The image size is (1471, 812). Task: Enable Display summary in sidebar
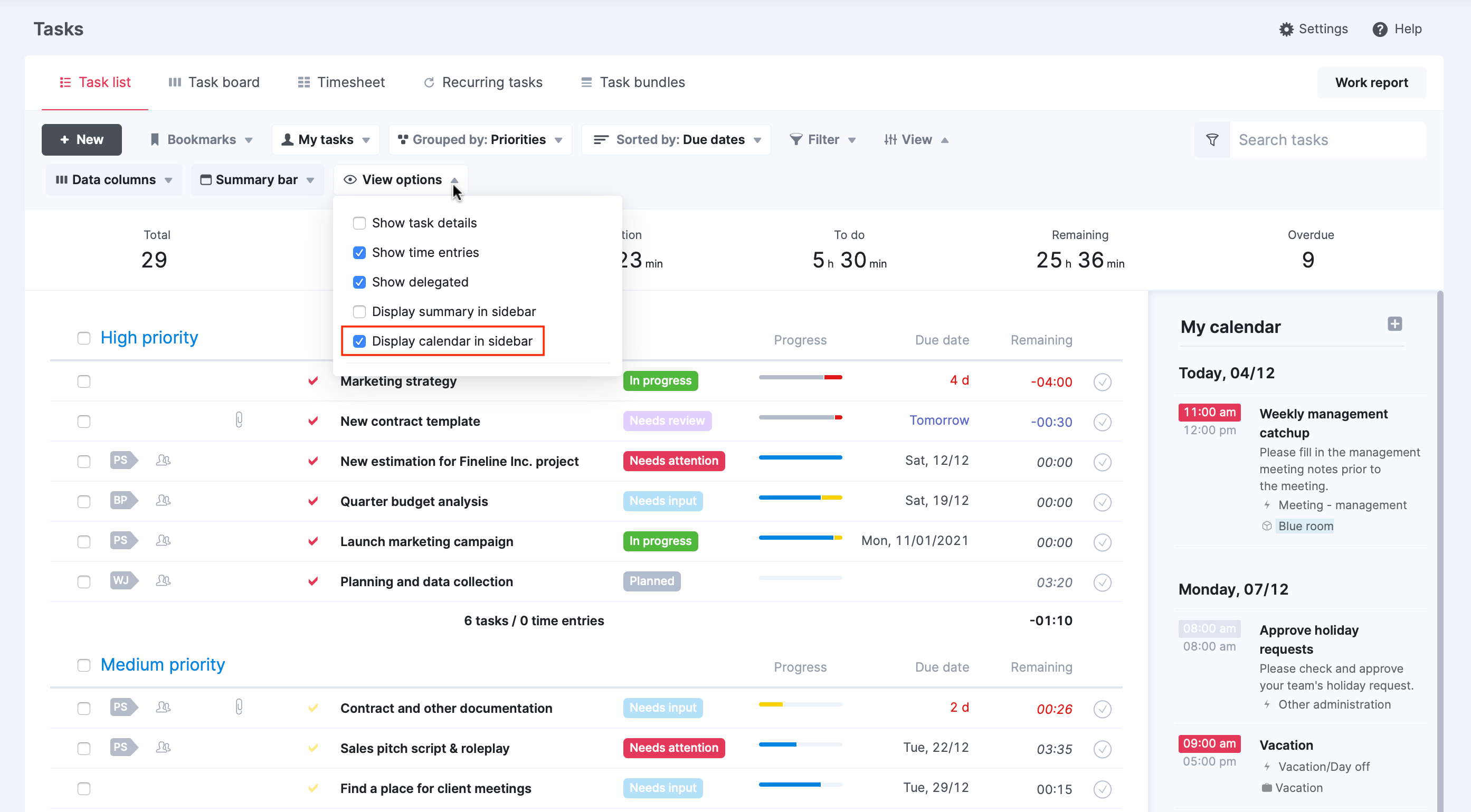coord(359,312)
